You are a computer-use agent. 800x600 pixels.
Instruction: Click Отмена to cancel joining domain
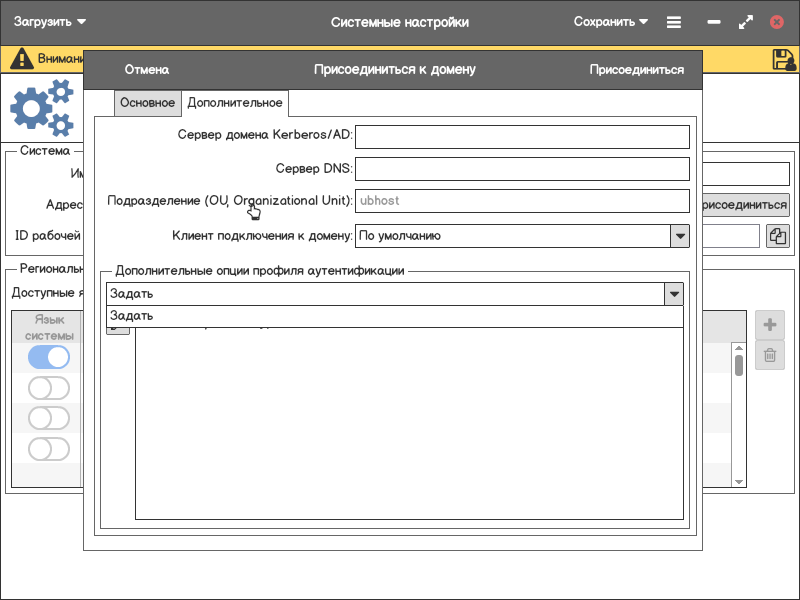[x=146, y=70]
